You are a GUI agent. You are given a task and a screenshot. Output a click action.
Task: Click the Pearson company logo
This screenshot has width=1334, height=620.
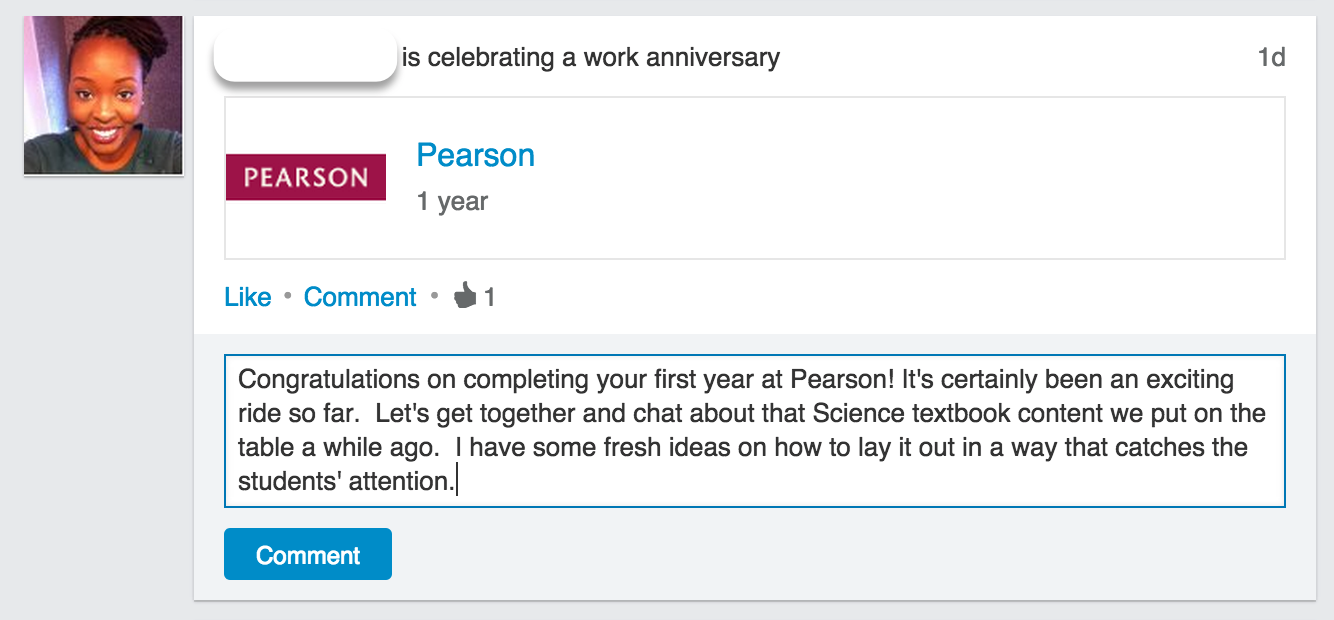305,177
